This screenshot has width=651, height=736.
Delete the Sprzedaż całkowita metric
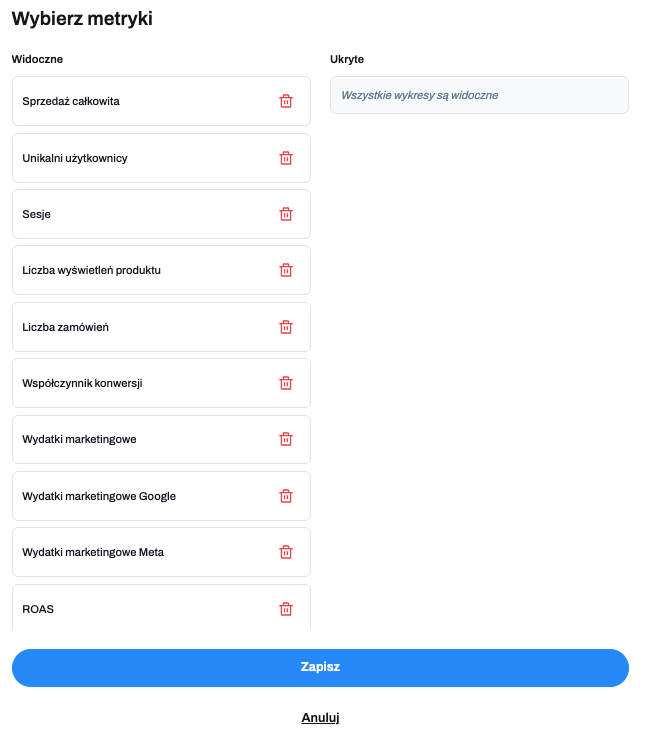pos(286,101)
